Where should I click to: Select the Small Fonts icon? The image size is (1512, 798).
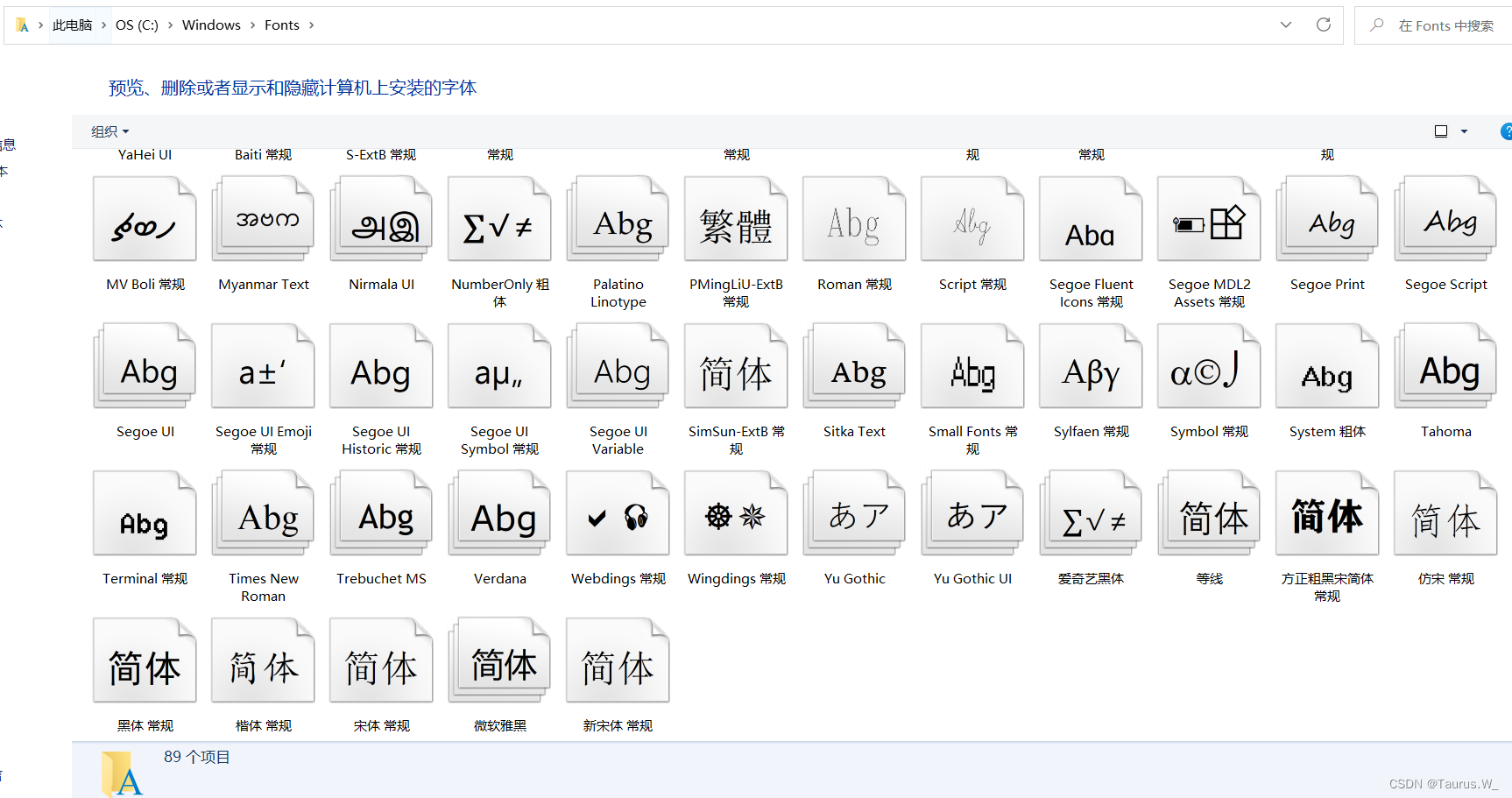coord(972,366)
